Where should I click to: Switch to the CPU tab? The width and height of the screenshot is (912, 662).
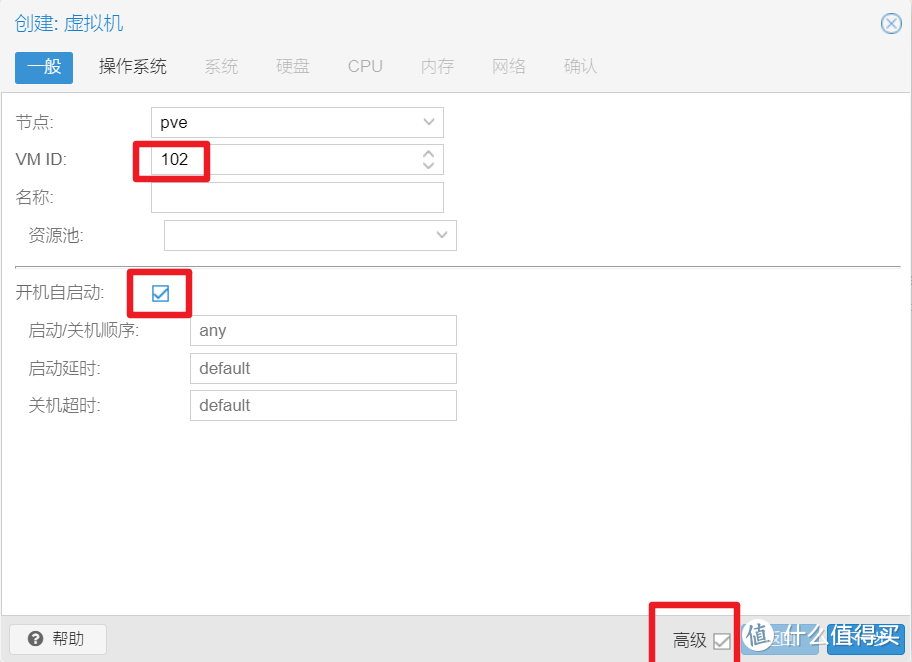pos(364,66)
